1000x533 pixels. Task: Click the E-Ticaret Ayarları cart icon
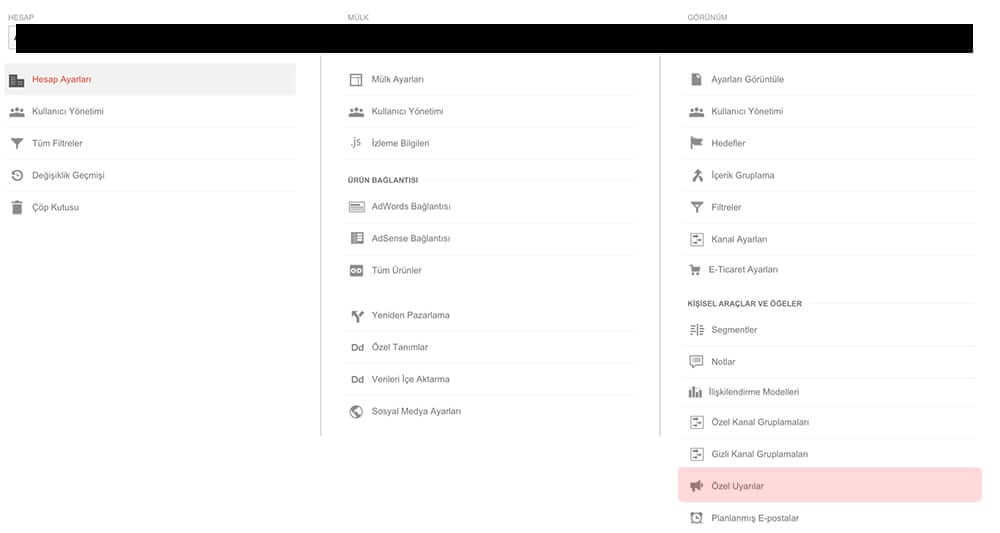point(696,270)
